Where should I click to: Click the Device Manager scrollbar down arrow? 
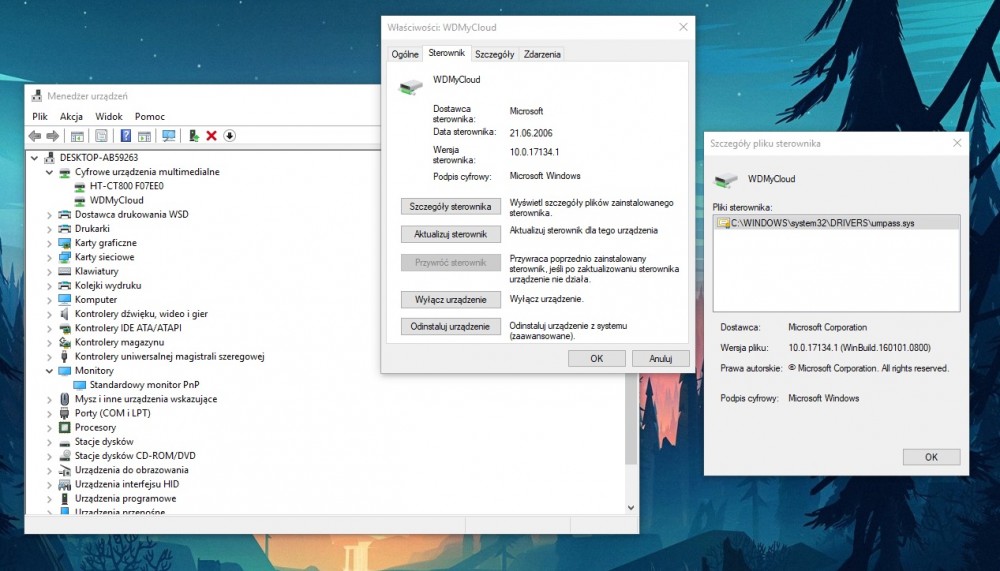[x=631, y=508]
